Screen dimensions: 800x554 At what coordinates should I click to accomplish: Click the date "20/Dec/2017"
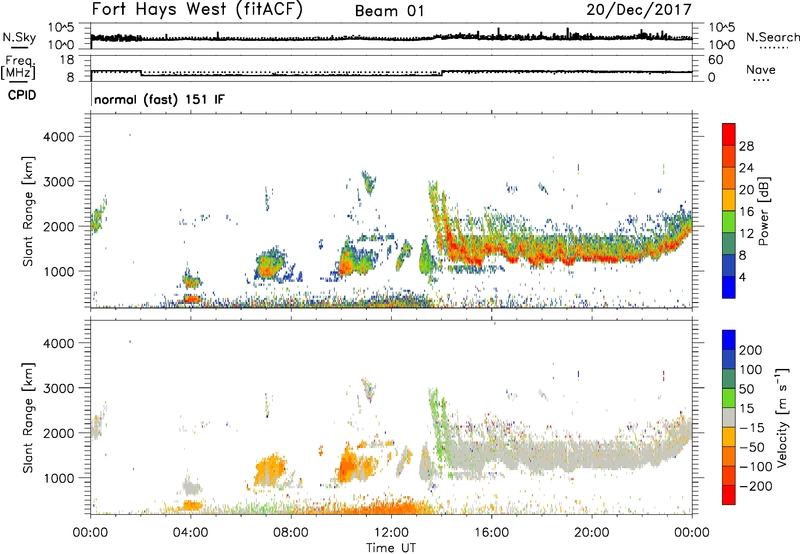[x=639, y=10]
